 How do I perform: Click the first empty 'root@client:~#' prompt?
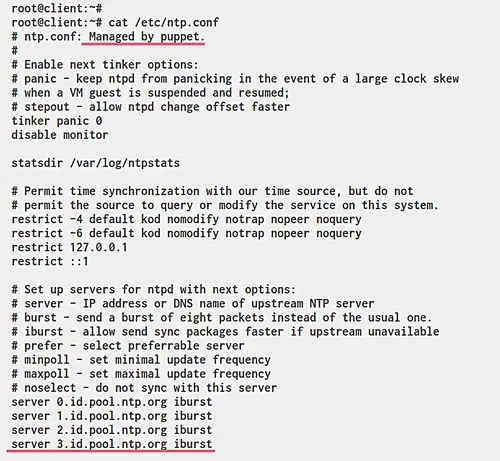coord(57,8)
